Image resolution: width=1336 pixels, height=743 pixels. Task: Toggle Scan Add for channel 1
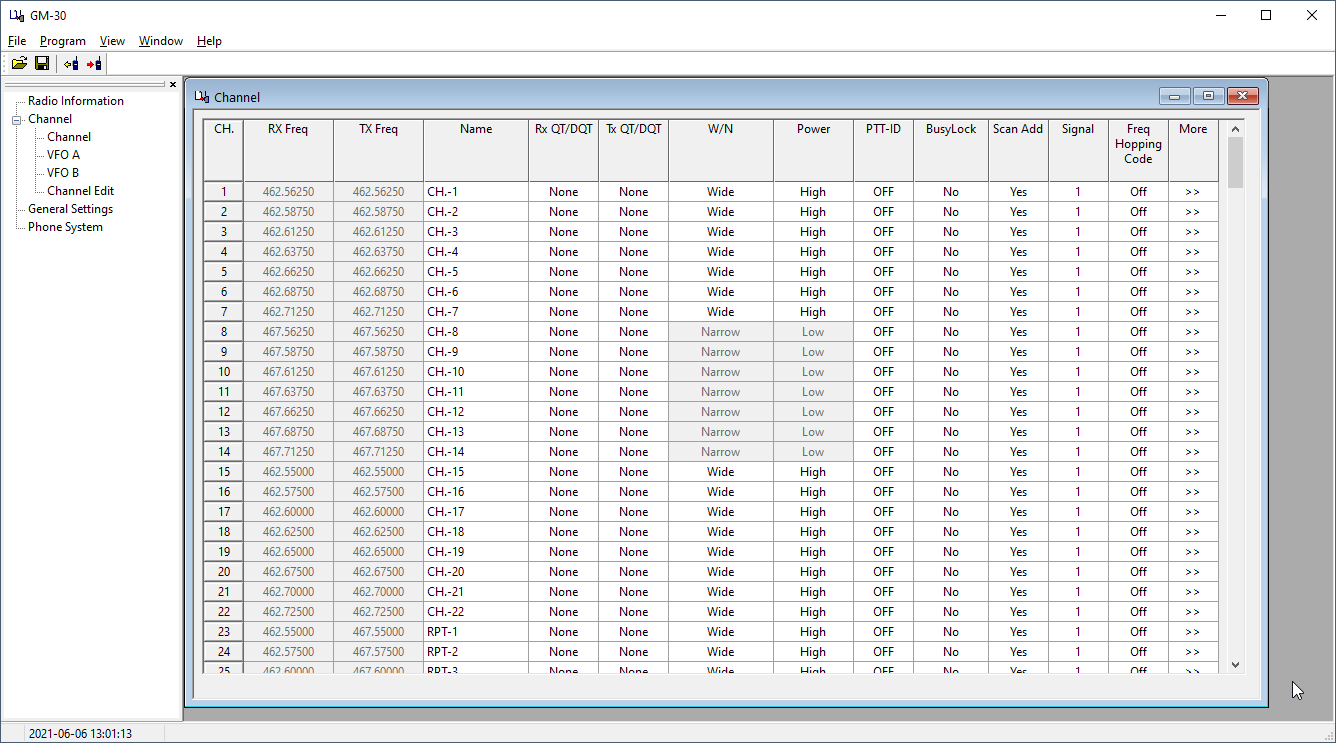1017,191
